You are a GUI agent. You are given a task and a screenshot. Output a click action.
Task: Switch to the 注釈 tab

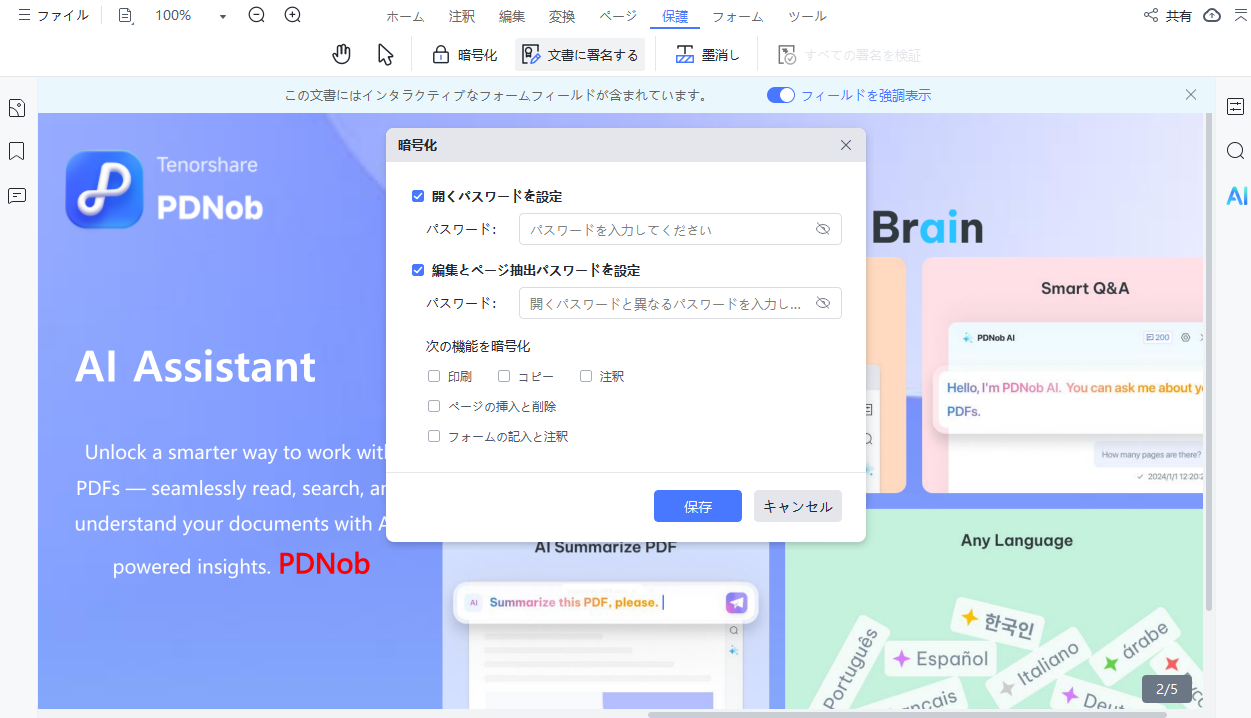click(x=462, y=16)
